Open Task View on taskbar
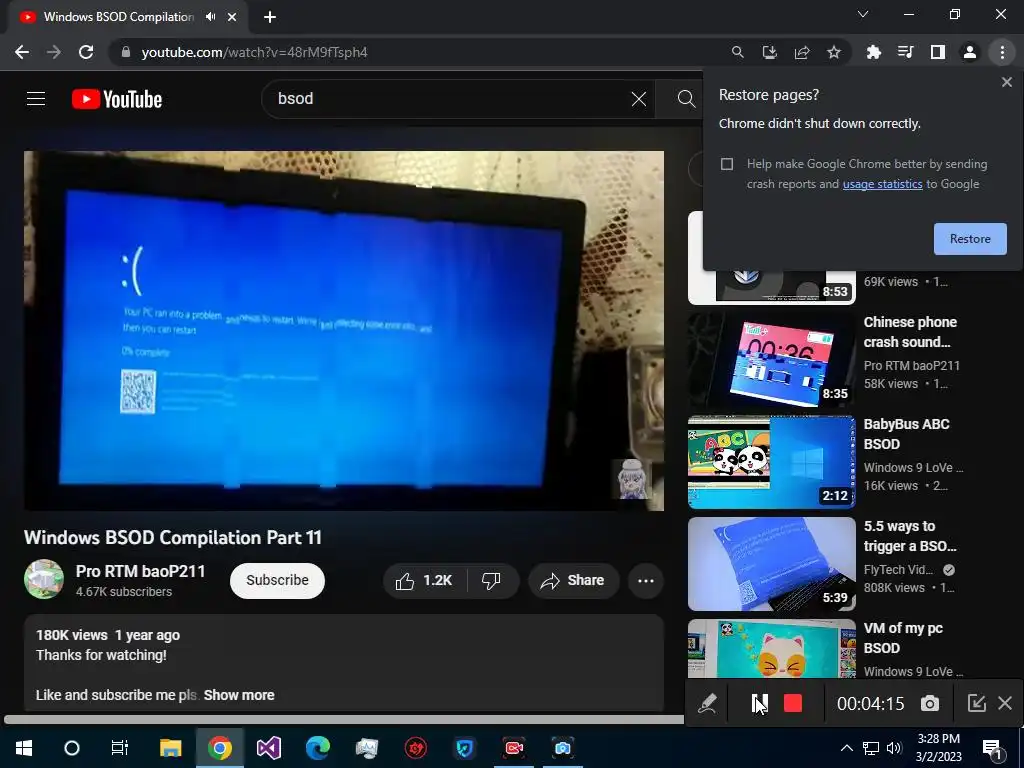 (x=120, y=748)
